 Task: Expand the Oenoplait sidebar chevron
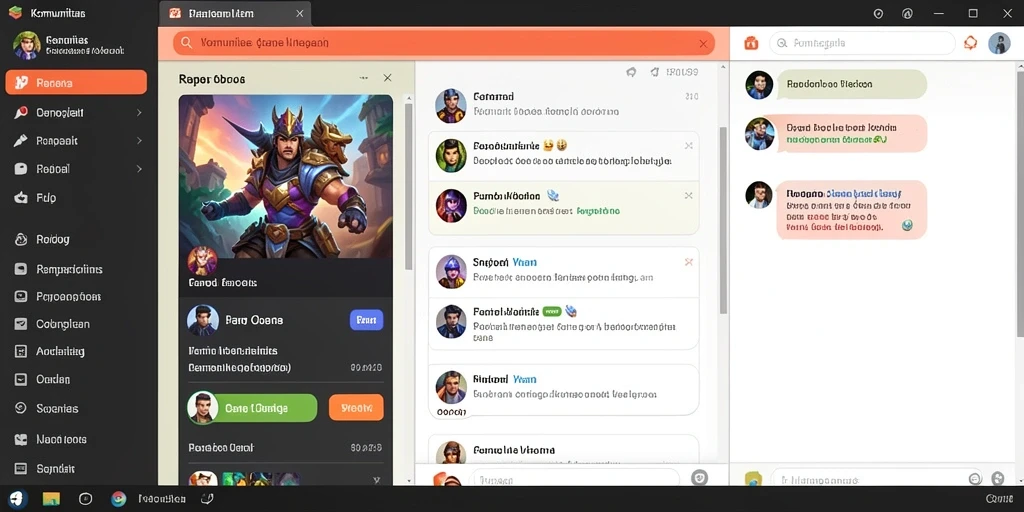[x=139, y=112]
